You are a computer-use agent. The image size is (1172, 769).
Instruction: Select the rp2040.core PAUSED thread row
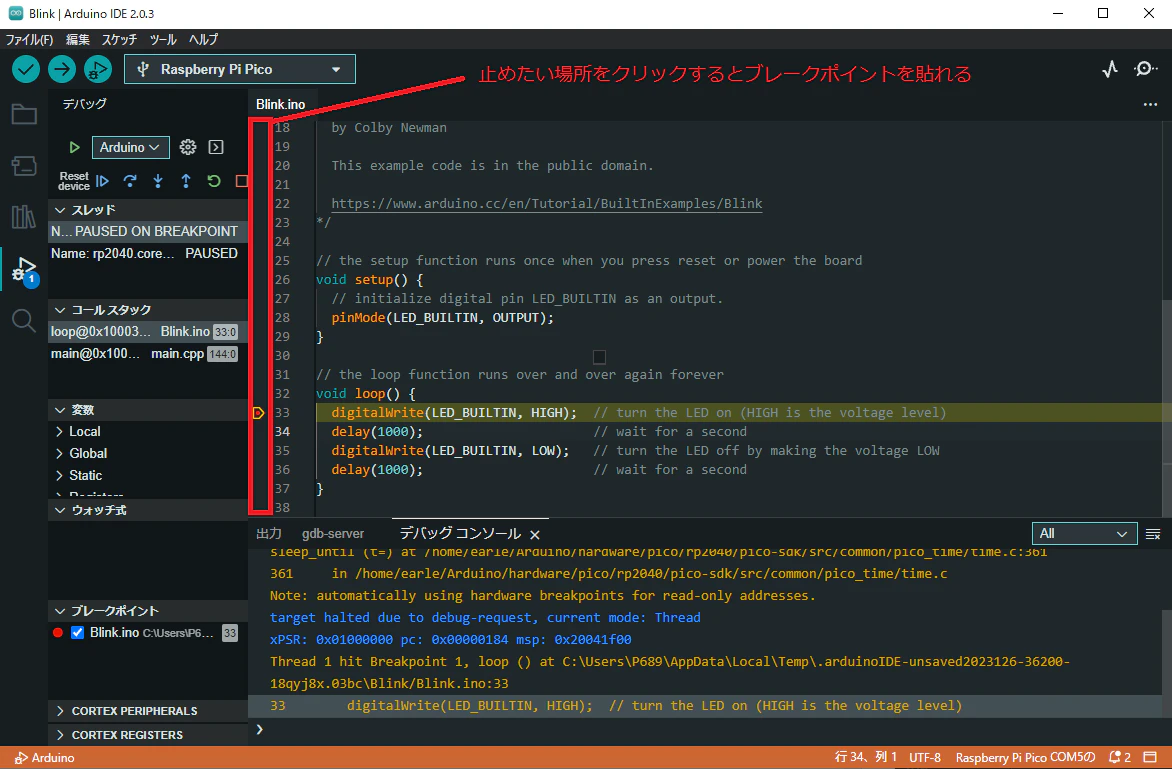click(147, 253)
